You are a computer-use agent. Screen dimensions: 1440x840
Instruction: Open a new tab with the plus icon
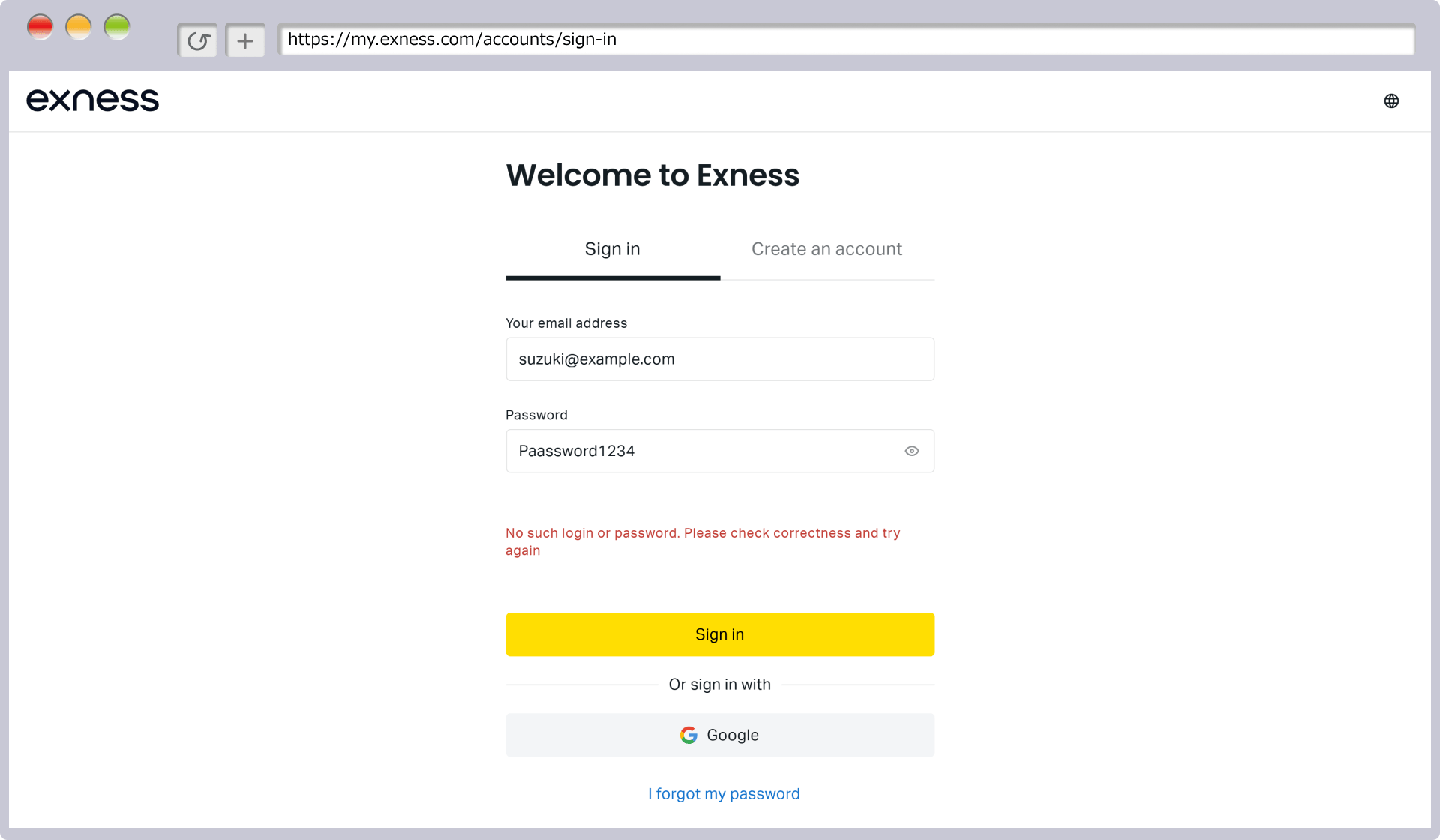(245, 40)
